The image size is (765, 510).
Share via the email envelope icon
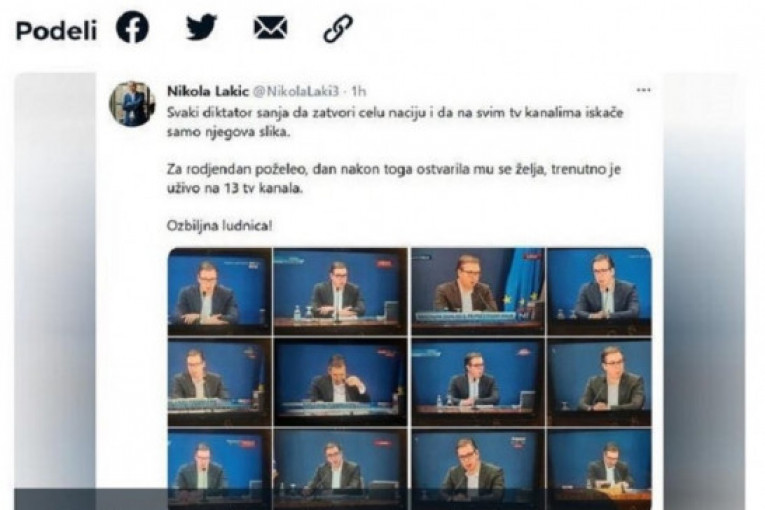point(270,27)
